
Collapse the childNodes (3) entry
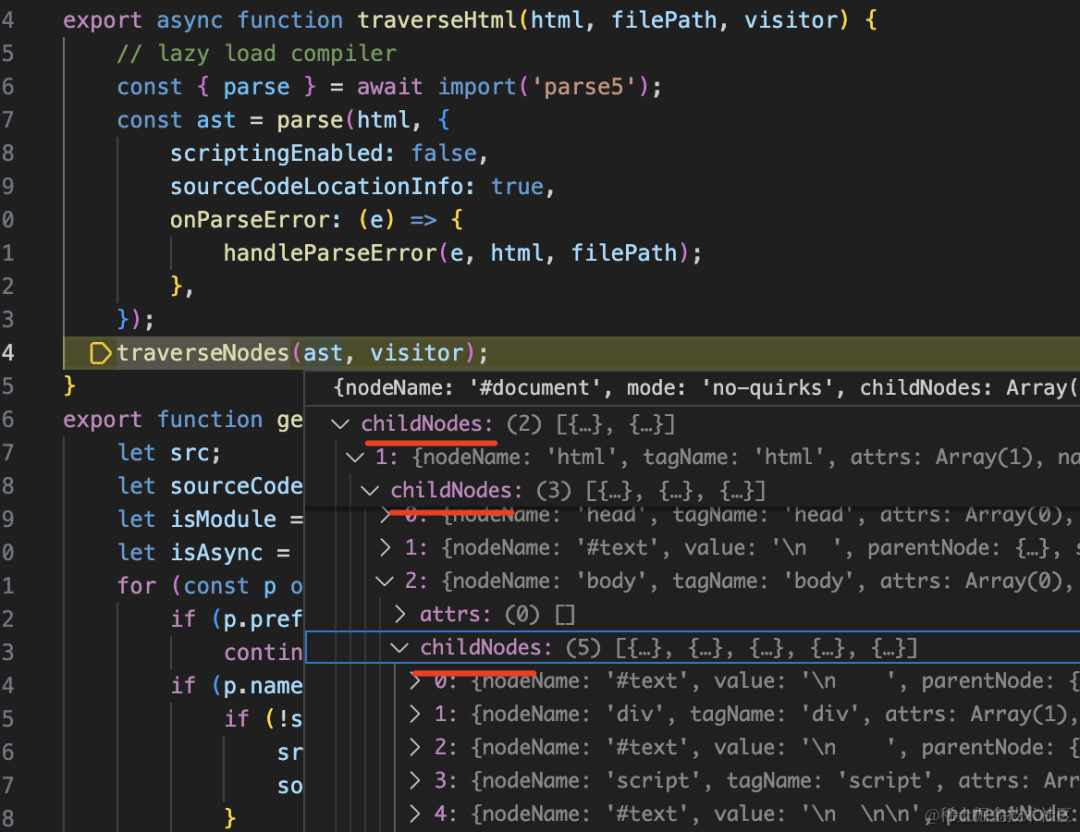(370, 490)
